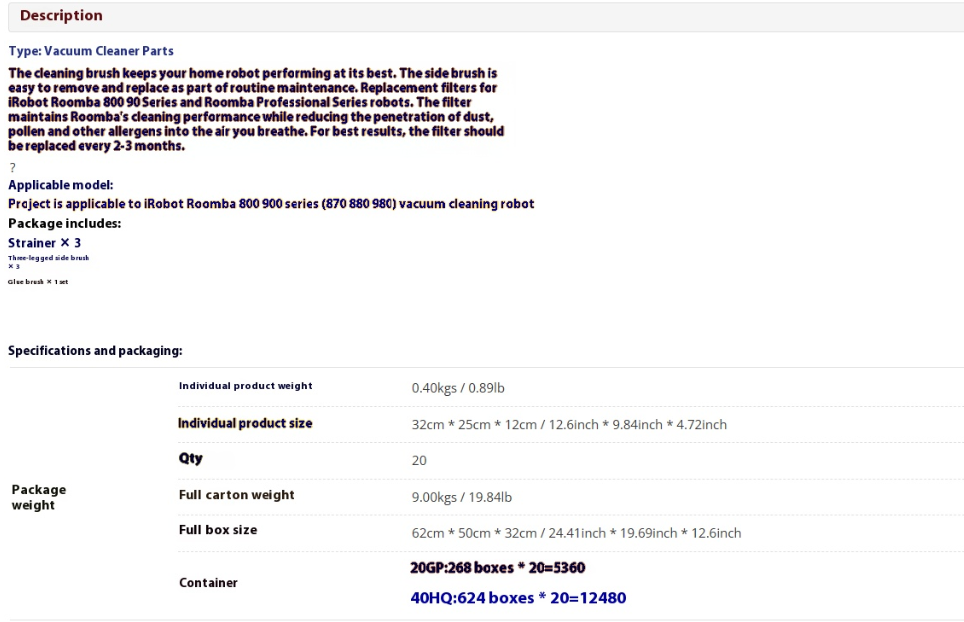Viewport: 964px width, 622px height.
Task: Click the 'Container' label
Action: [208, 583]
